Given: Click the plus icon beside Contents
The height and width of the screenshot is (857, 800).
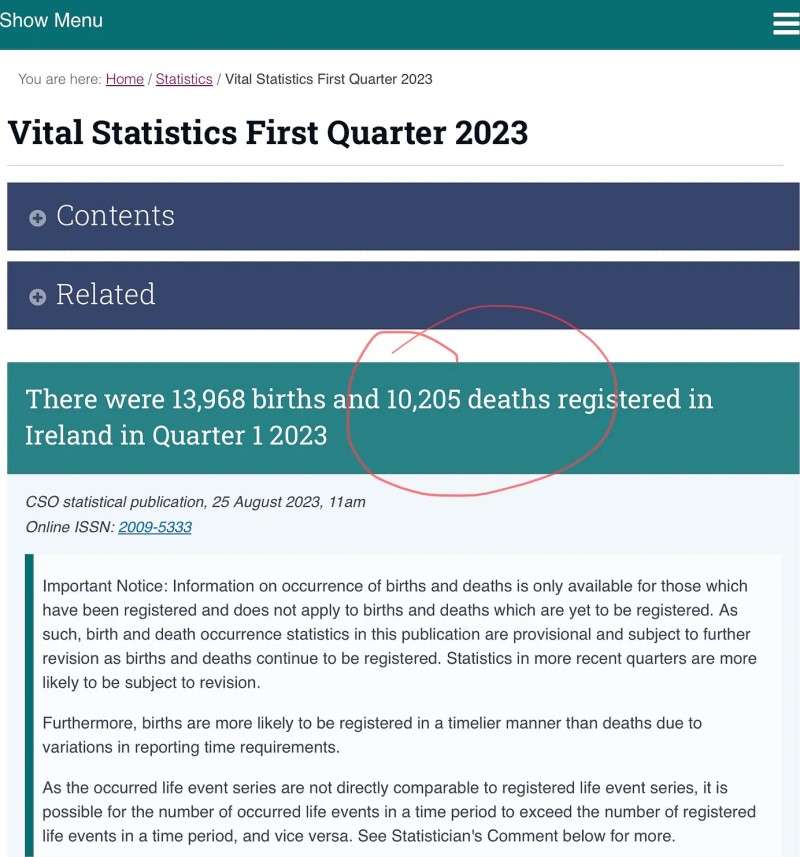Looking at the screenshot, I should (38, 218).
